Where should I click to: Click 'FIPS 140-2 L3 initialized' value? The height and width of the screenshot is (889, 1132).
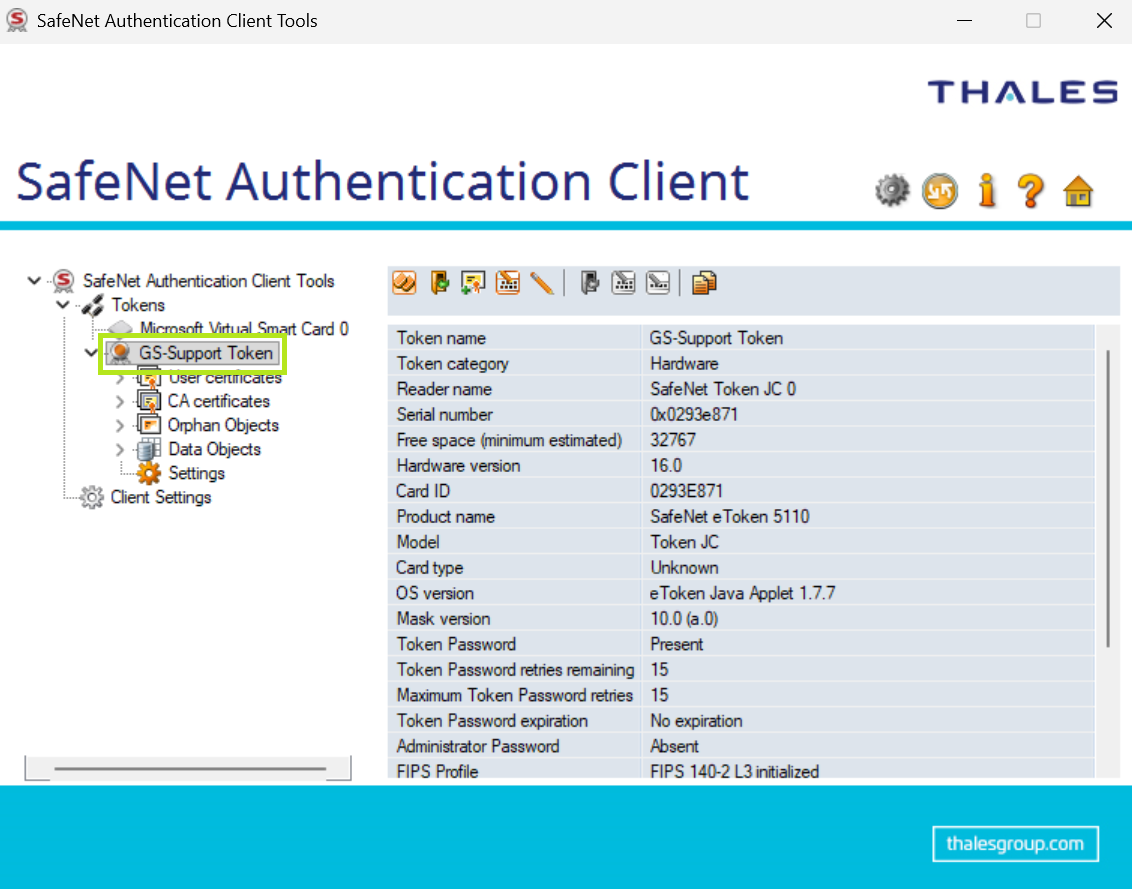pos(734,771)
